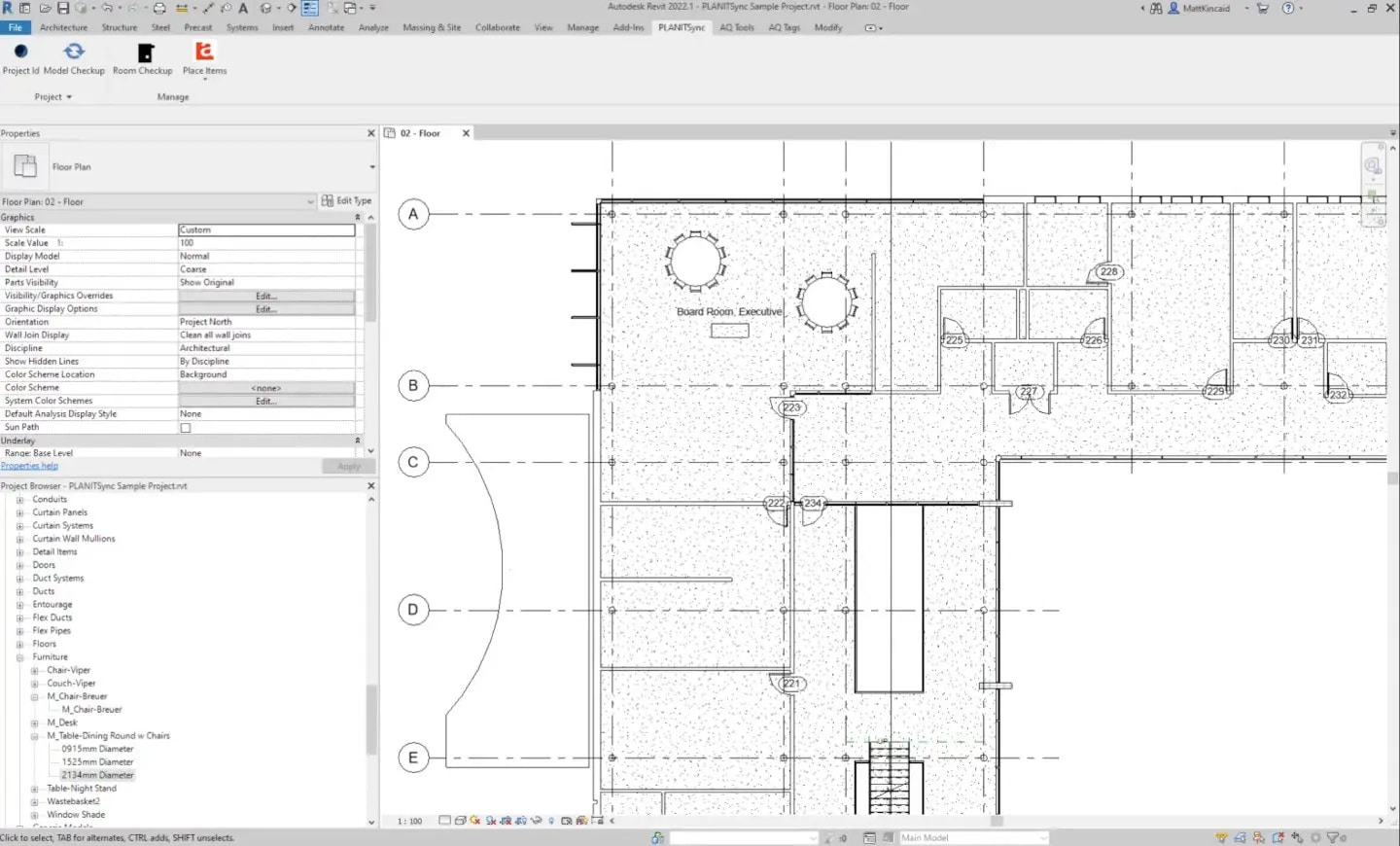Click the Color Scheme <none> button

tap(266, 388)
